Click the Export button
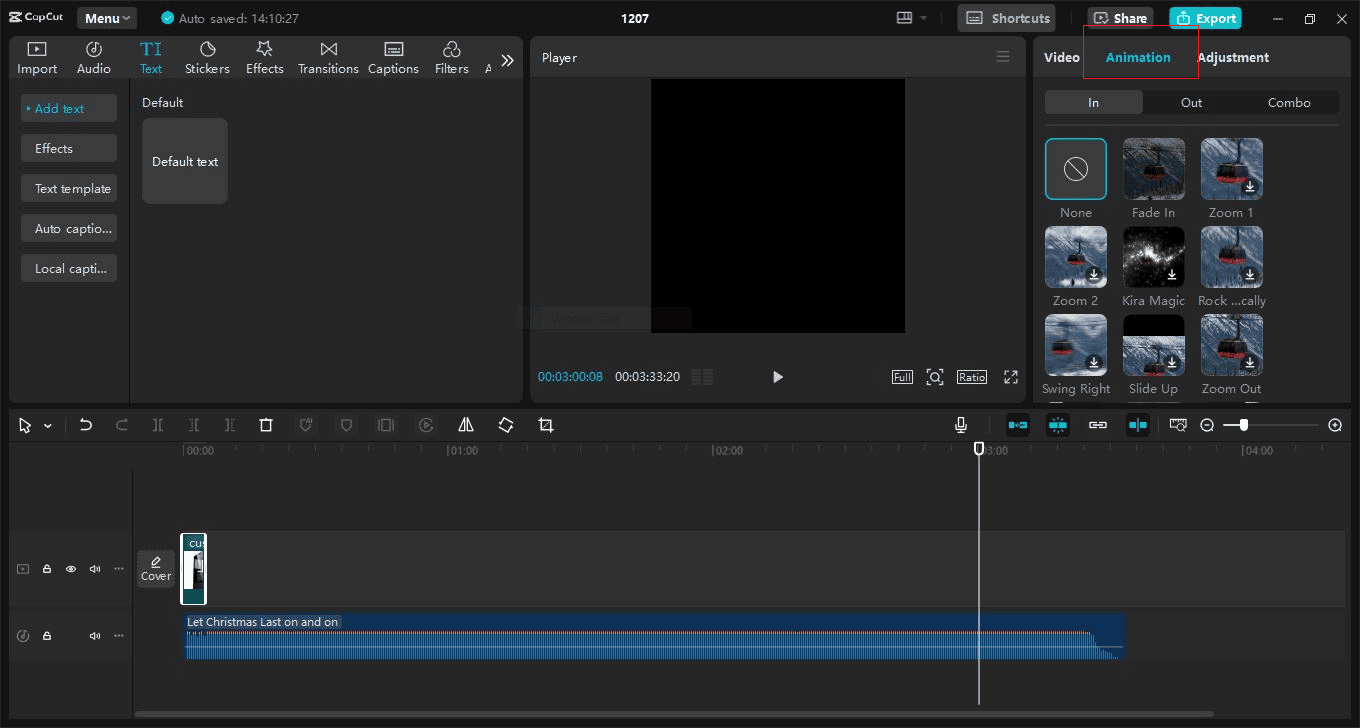1360x728 pixels. click(x=1205, y=18)
